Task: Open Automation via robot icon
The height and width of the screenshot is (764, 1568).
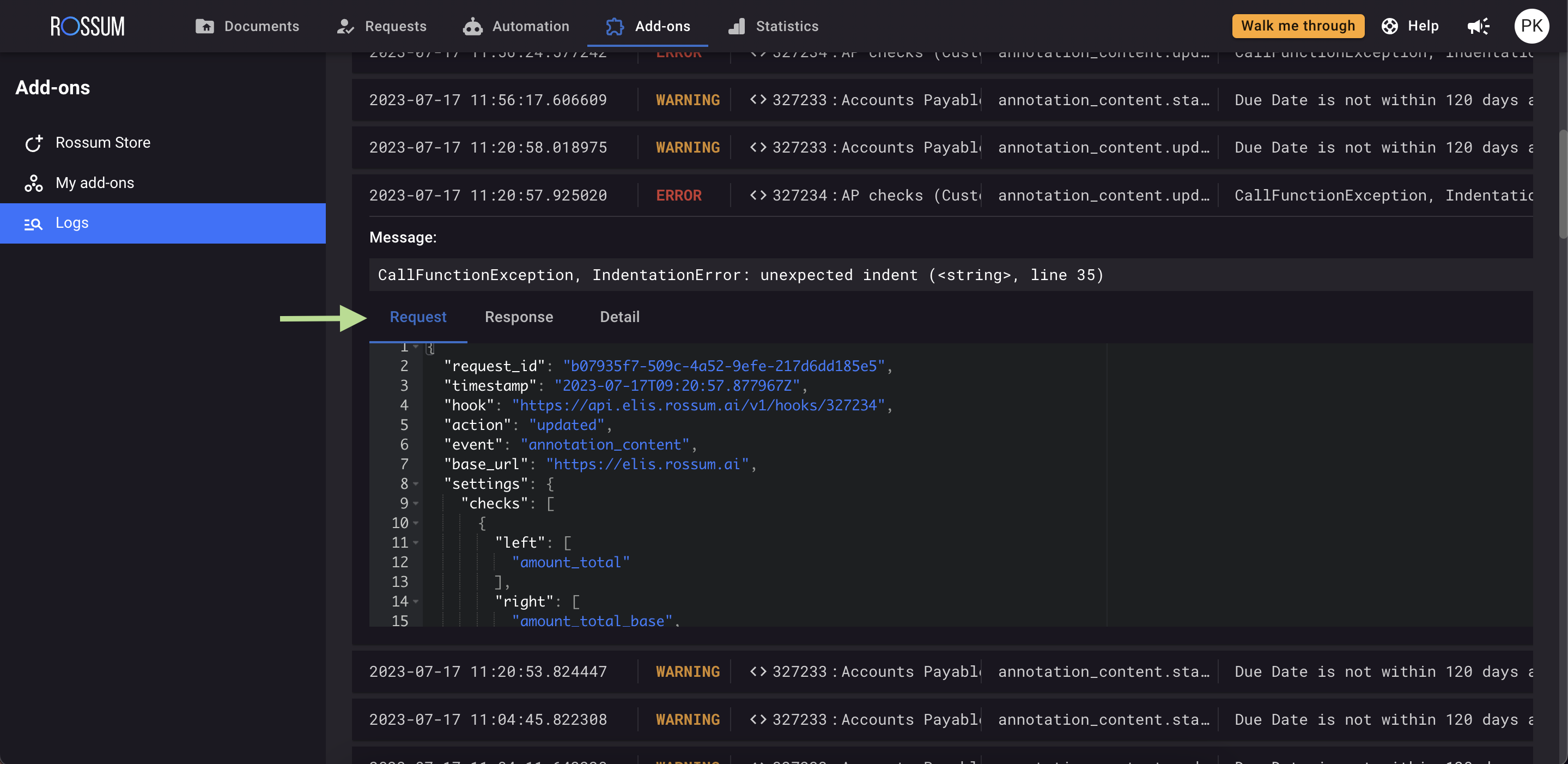Action: pos(472,26)
